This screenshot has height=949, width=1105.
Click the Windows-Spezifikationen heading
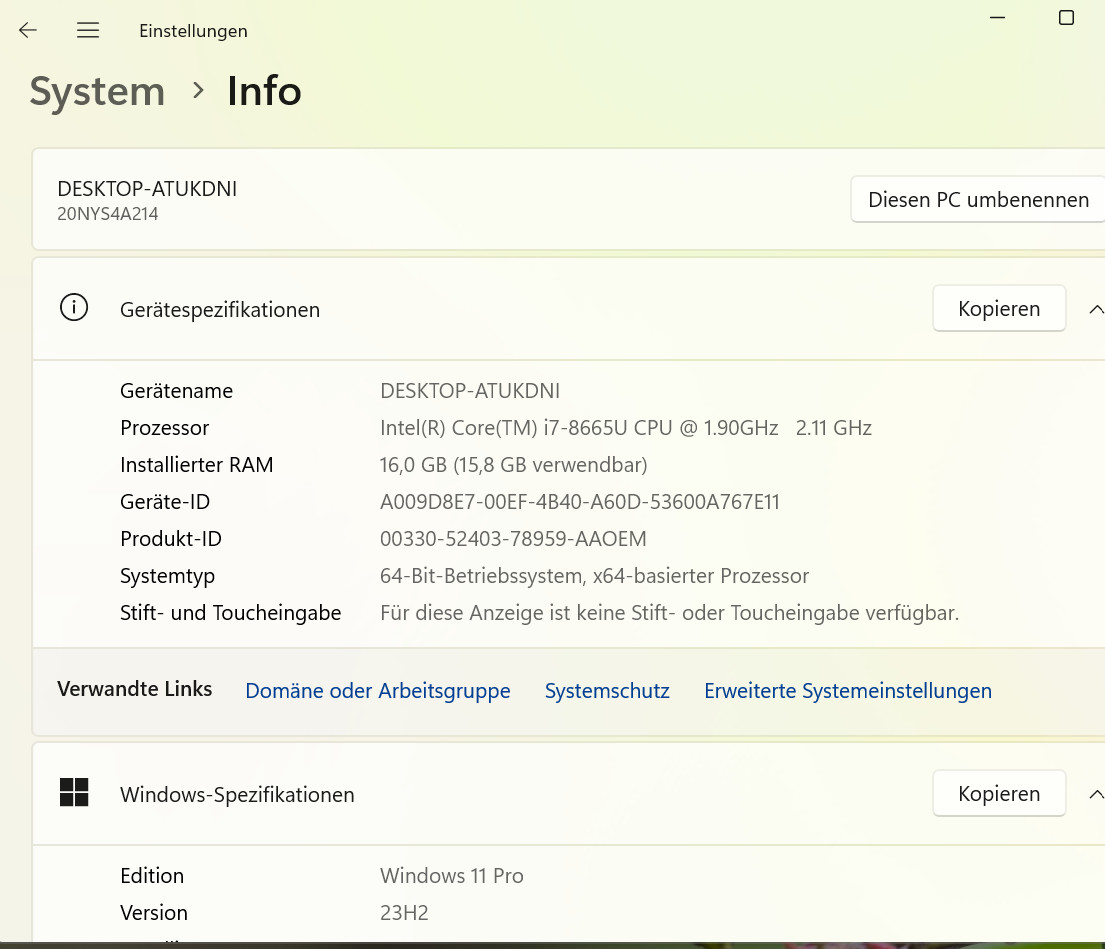pyautogui.click(x=237, y=795)
